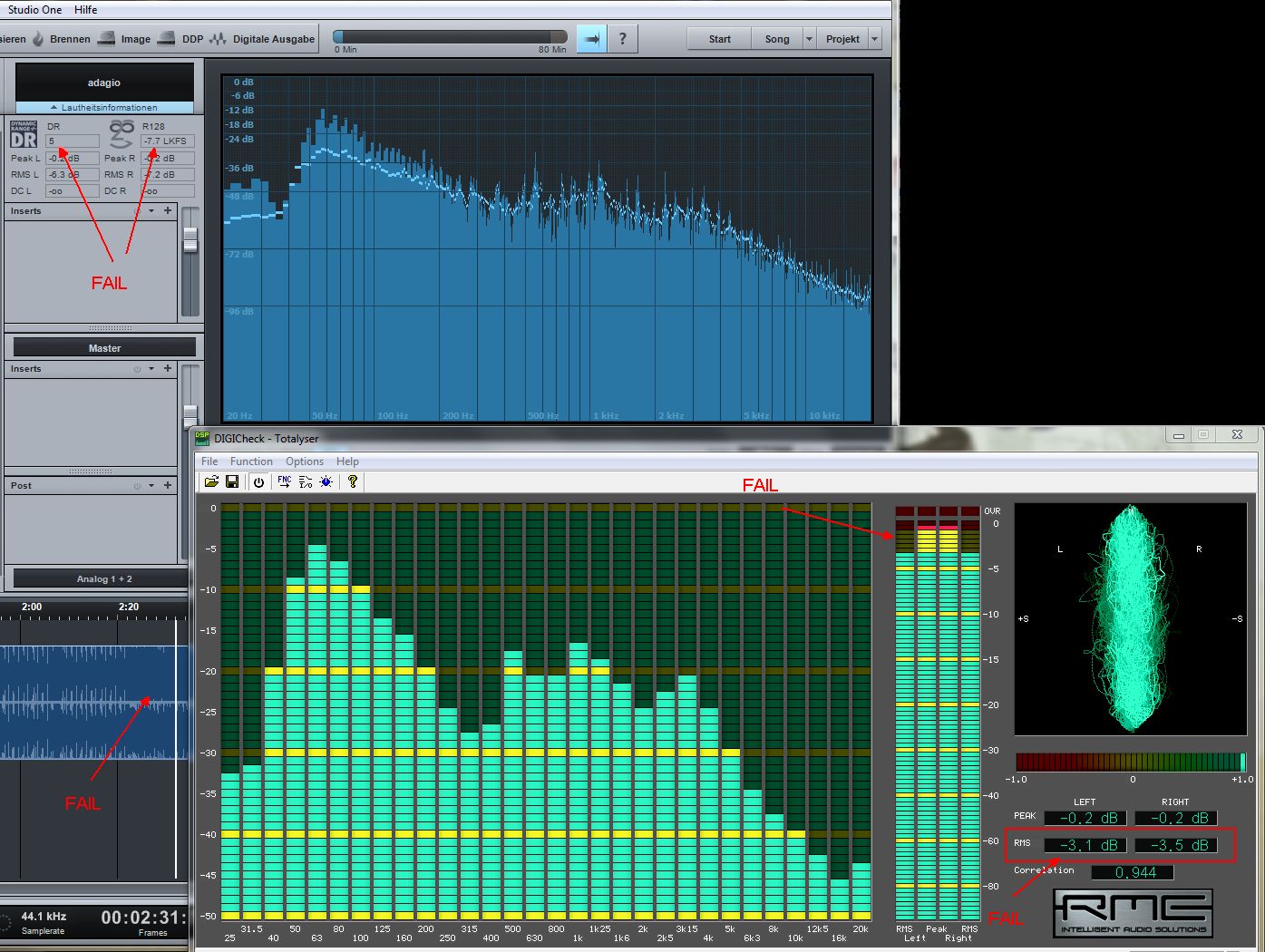Open Function menu in DIGICheck
Screen dimensions: 1265x952
point(251,461)
